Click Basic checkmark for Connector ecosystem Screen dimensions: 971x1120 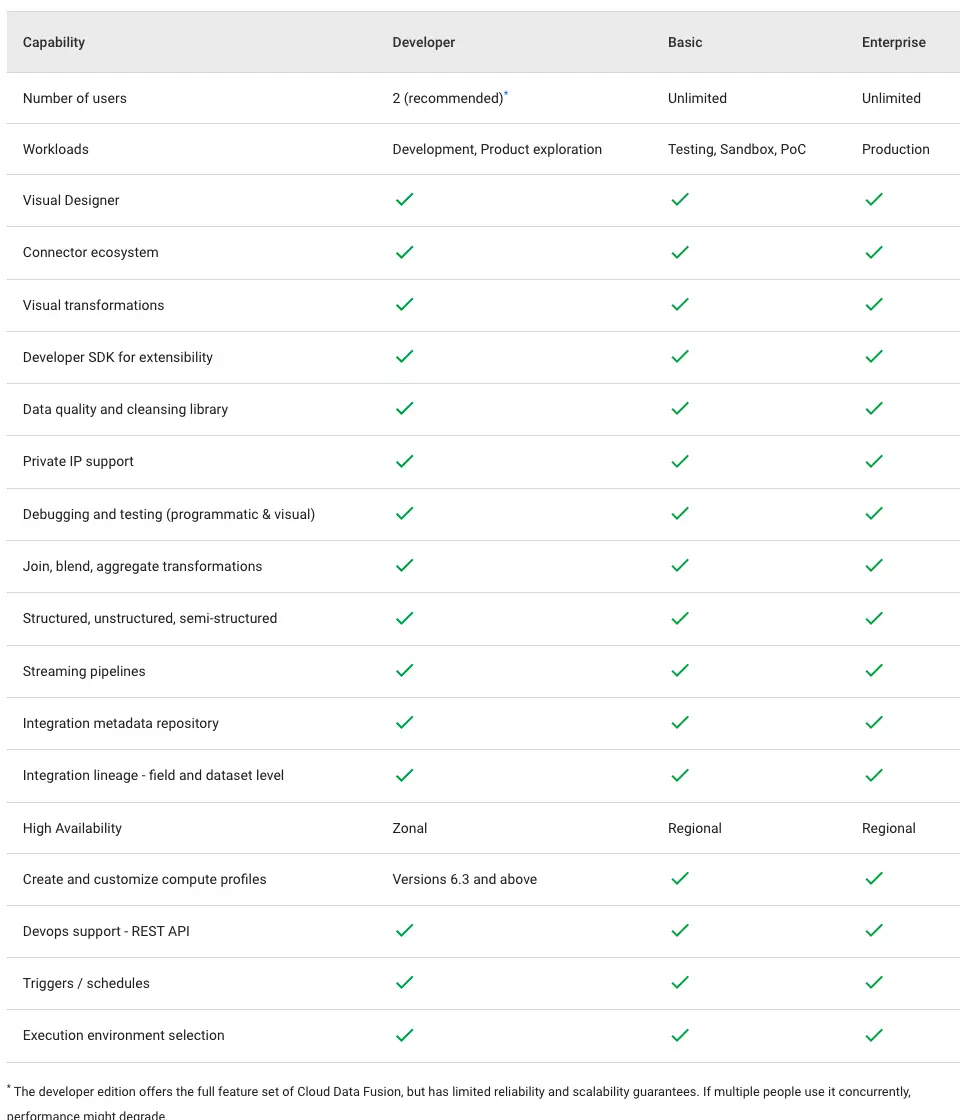[680, 252]
